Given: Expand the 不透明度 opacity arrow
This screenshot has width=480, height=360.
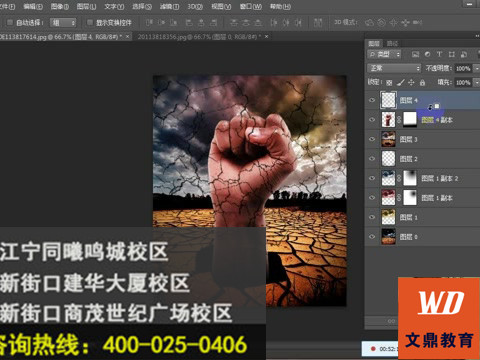Looking at the screenshot, I should point(477,68).
